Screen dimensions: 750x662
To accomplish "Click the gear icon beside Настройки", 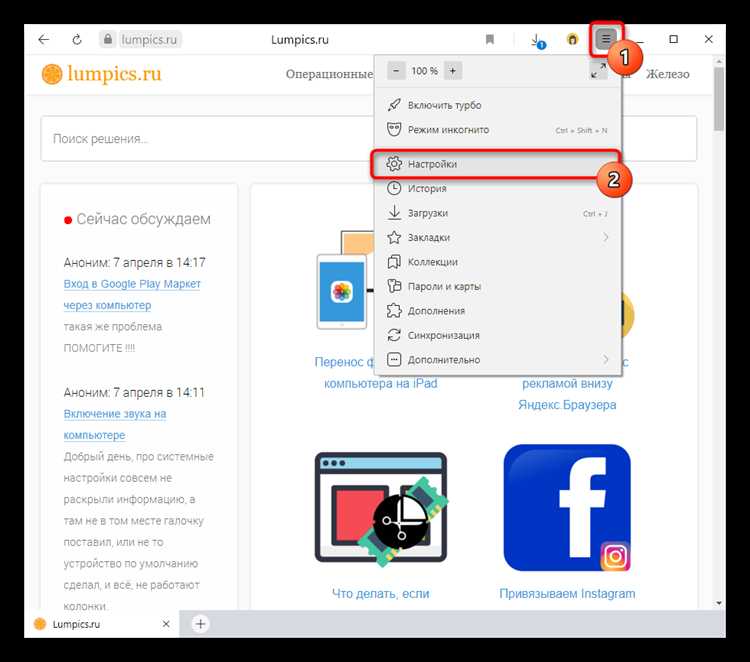I will point(394,164).
